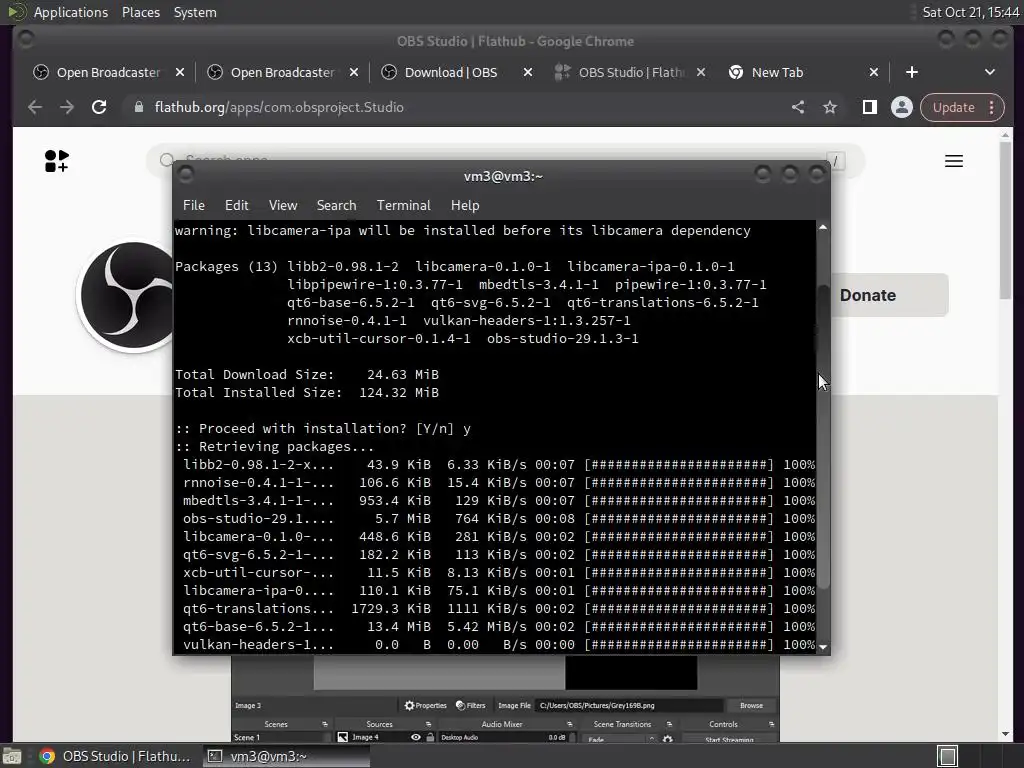Switch to the second Open Broadcaster tab
This screenshot has height=768, width=1024.
tap(282, 72)
